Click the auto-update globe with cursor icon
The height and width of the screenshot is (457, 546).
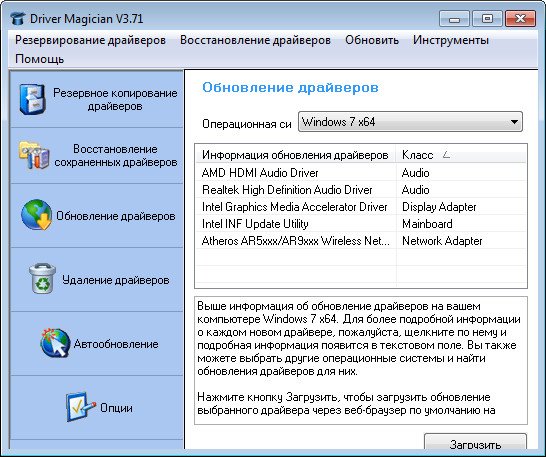(55, 343)
